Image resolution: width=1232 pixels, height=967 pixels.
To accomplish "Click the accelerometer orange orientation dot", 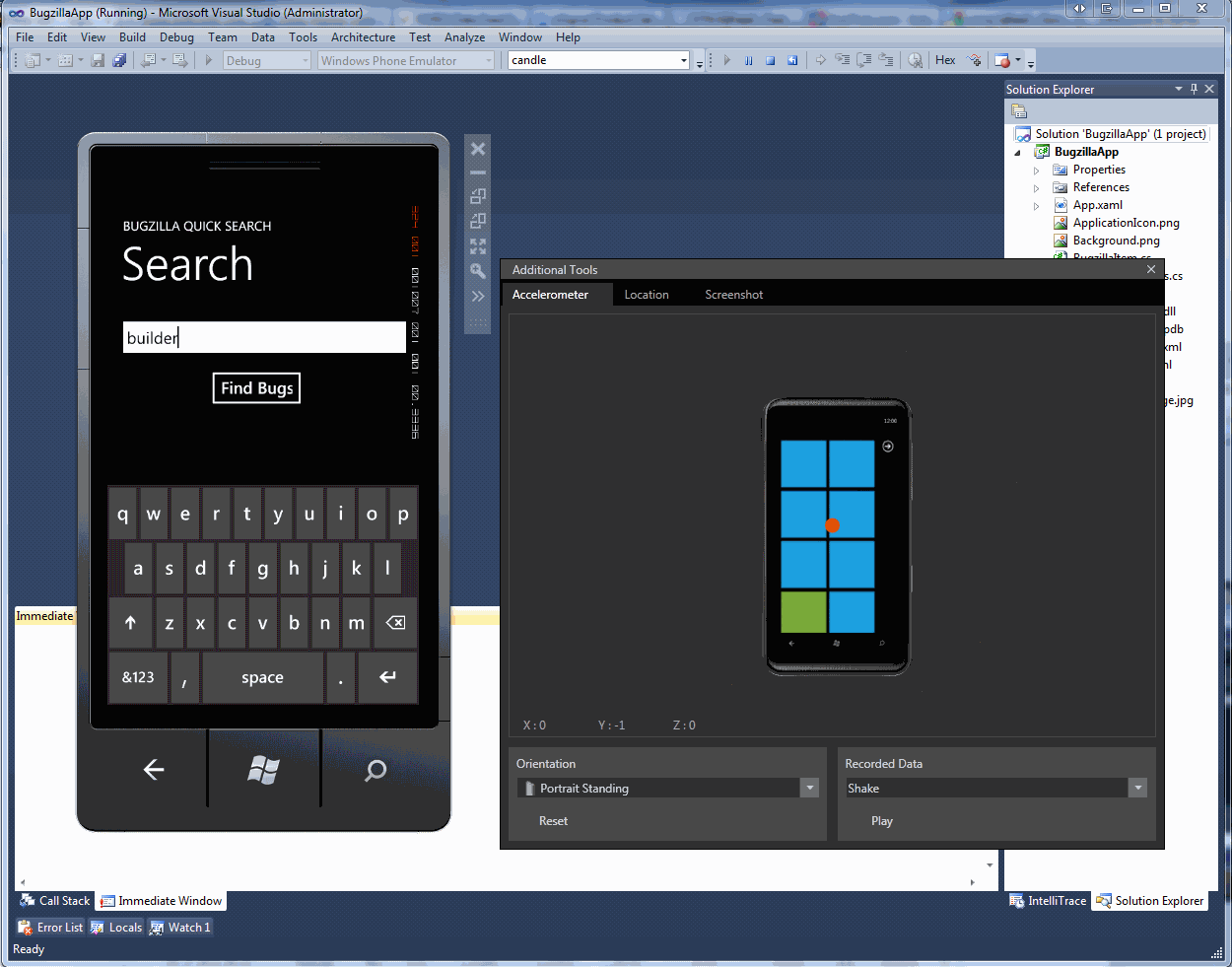I will pyautogui.click(x=833, y=525).
